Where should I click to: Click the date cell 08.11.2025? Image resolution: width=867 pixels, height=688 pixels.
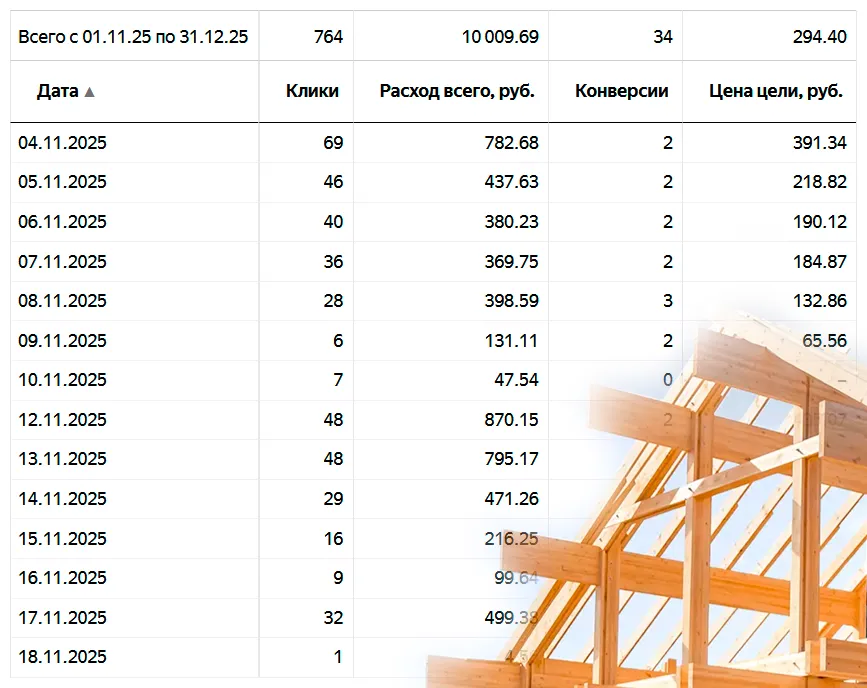tap(62, 301)
